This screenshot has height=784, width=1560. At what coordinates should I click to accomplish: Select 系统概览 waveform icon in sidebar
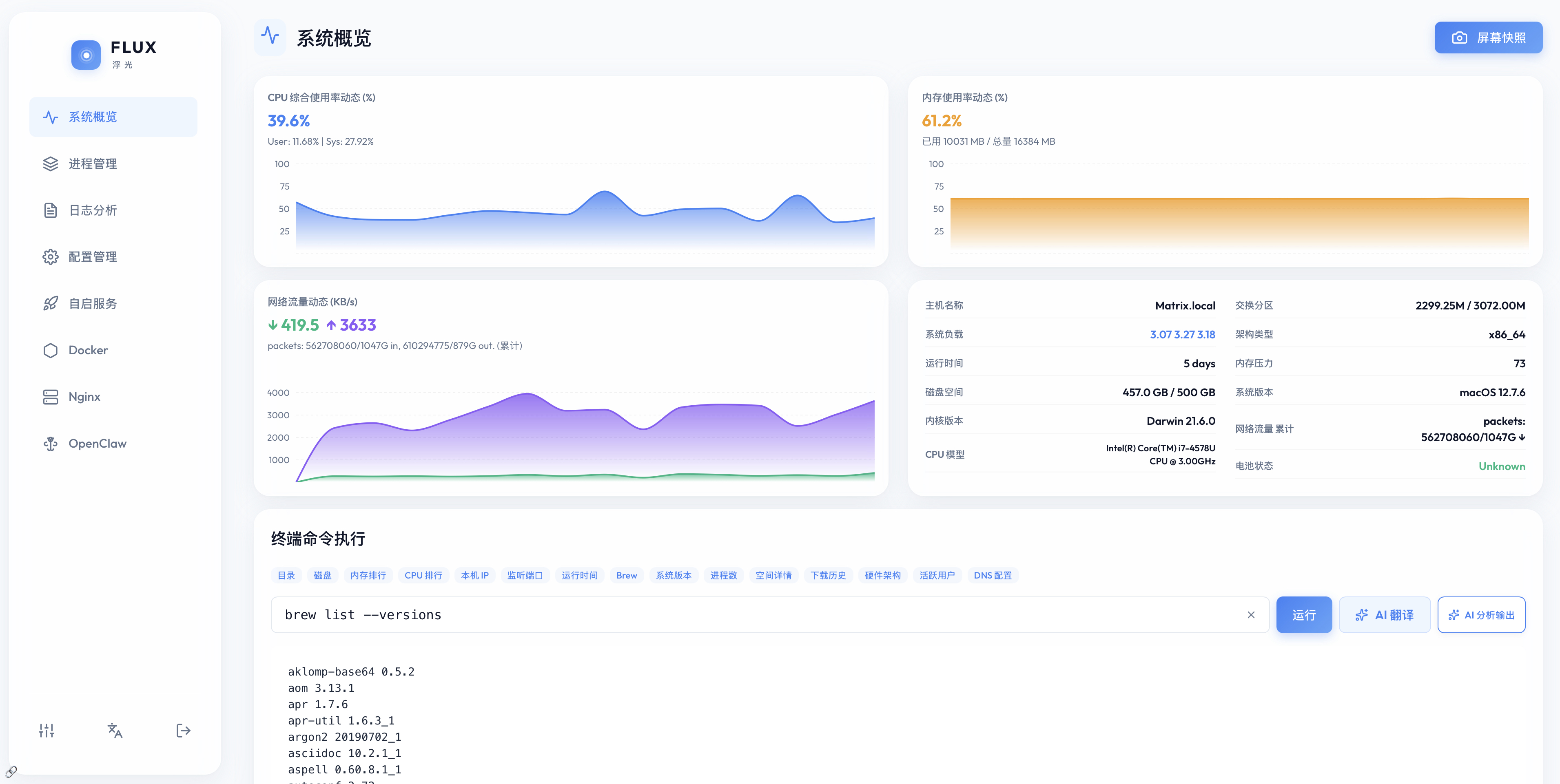point(50,117)
